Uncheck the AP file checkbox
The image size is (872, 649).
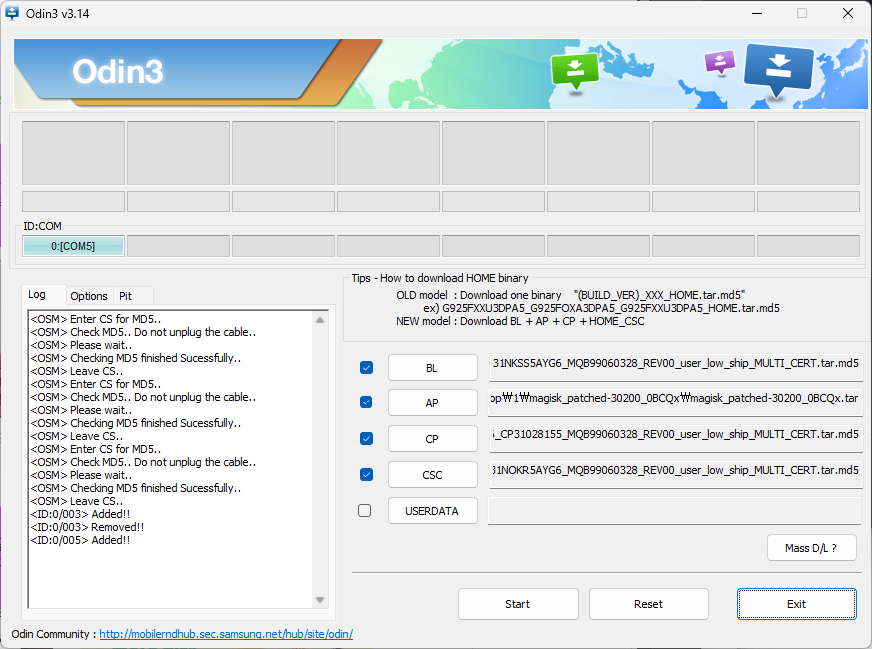tap(366, 402)
